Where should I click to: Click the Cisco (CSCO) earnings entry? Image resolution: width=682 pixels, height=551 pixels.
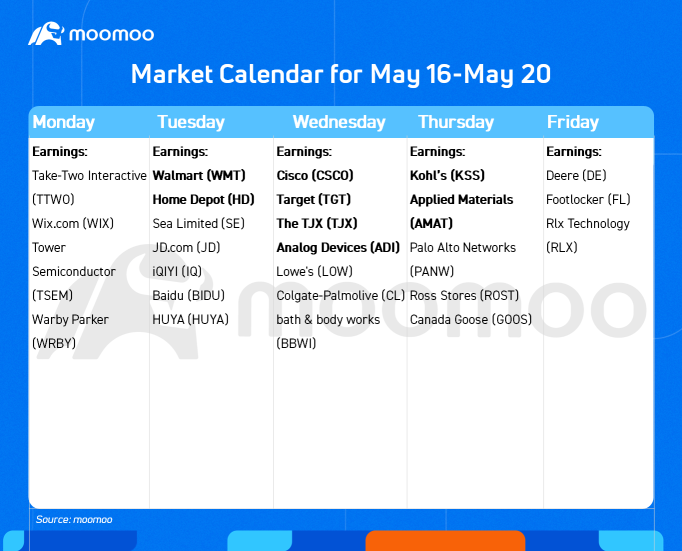315,176
